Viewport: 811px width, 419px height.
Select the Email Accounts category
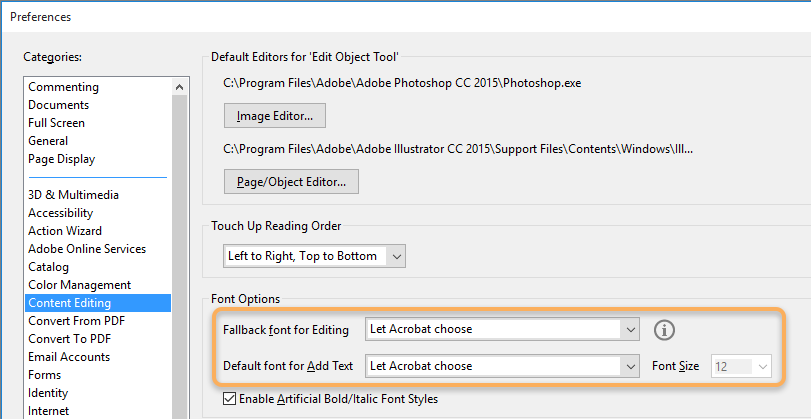[x=69, y=357]
